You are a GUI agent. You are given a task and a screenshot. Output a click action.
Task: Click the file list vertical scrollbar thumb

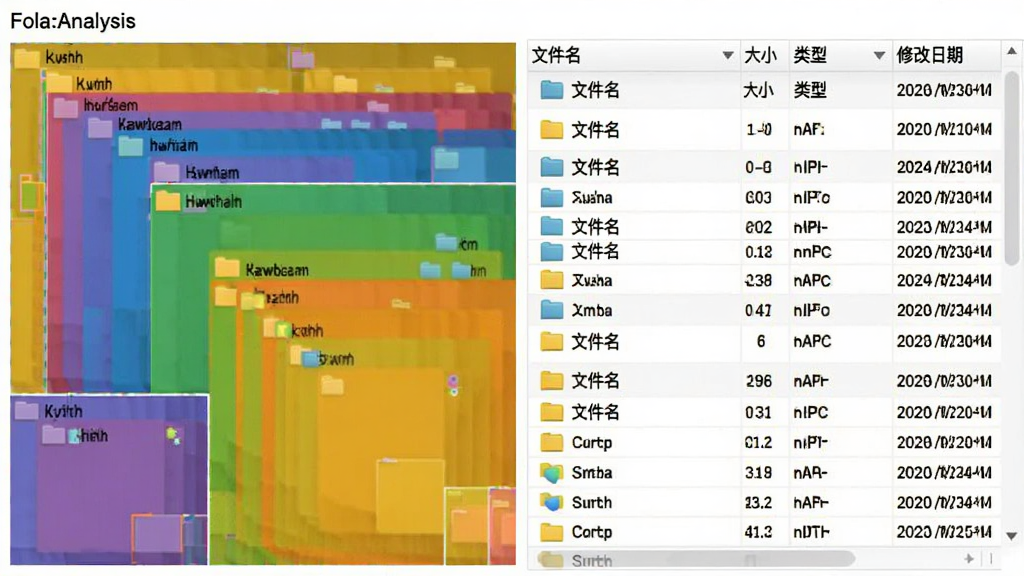pos(1012,168)
